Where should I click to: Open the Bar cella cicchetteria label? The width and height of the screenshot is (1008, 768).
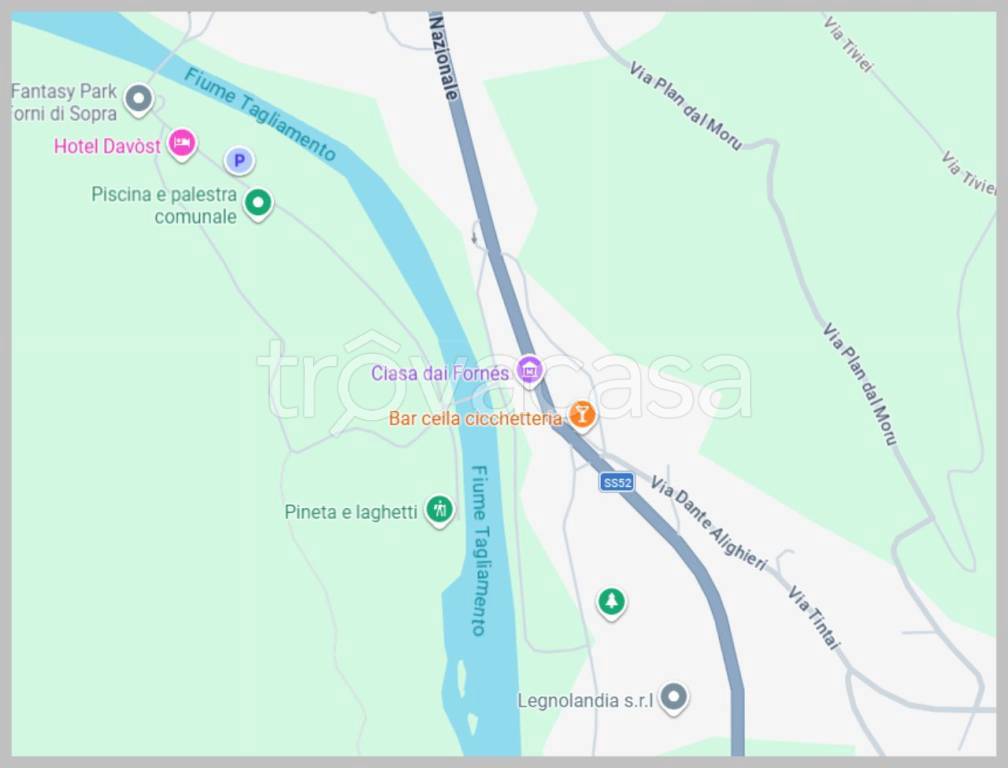(475, 419)
